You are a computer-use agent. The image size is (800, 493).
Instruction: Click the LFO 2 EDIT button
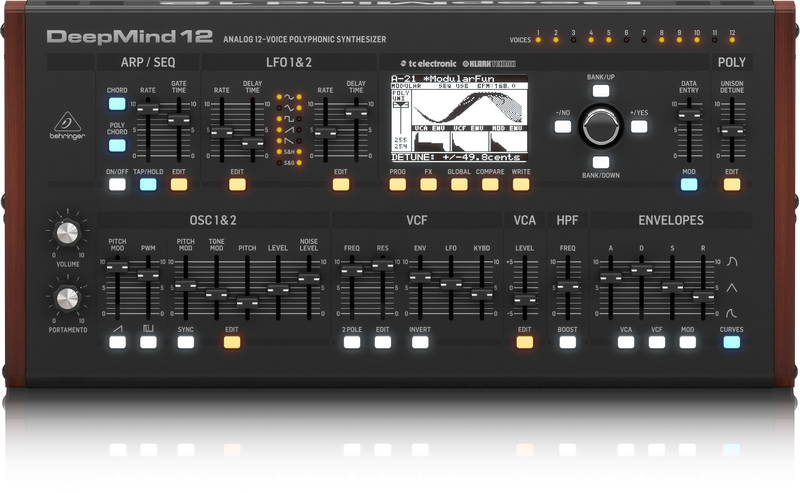pos(341,184)
